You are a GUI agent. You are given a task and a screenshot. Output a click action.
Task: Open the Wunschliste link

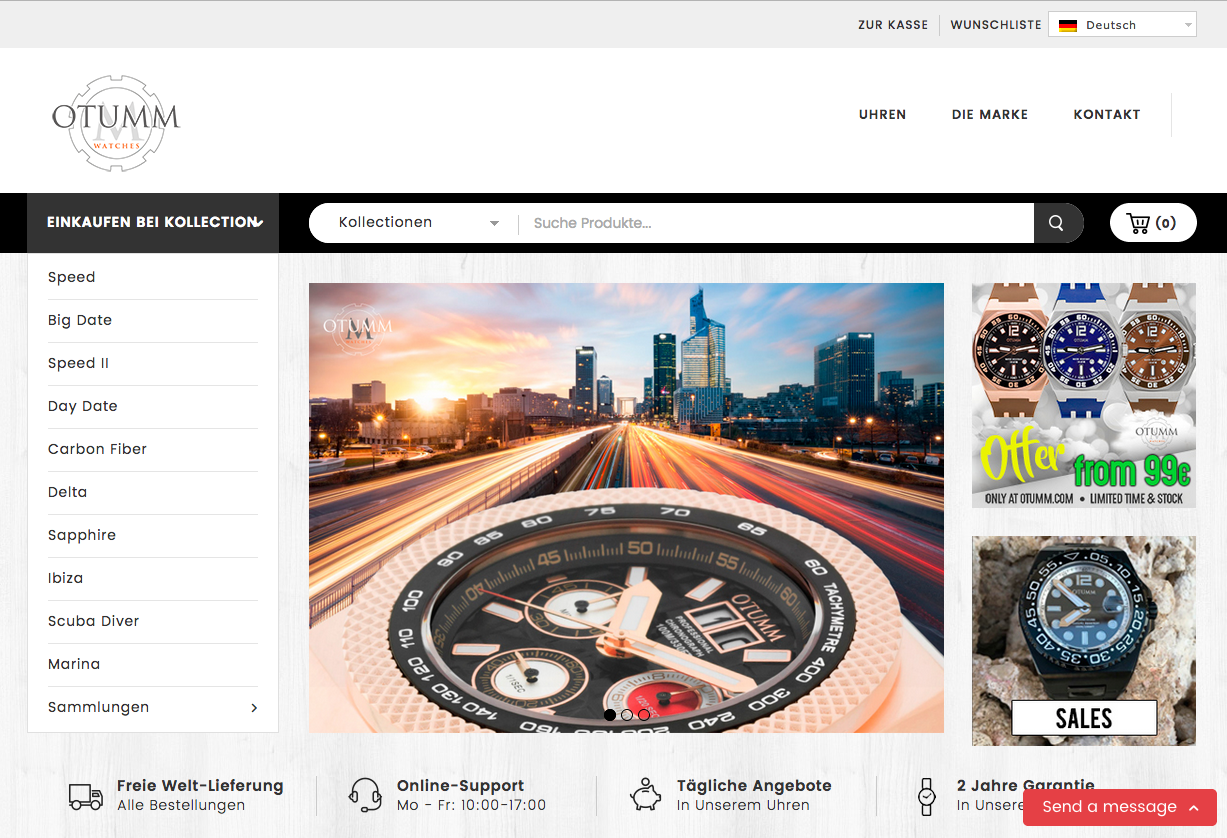(996, 25)
